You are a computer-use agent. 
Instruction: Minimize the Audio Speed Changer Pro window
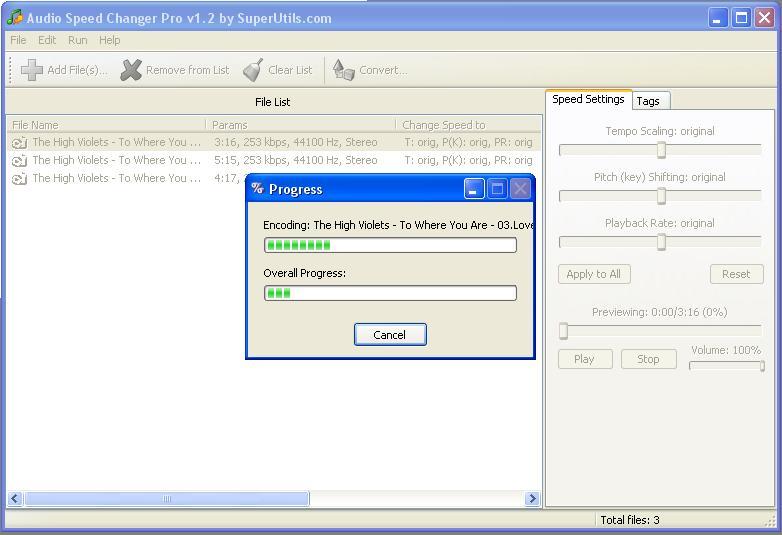718,18
